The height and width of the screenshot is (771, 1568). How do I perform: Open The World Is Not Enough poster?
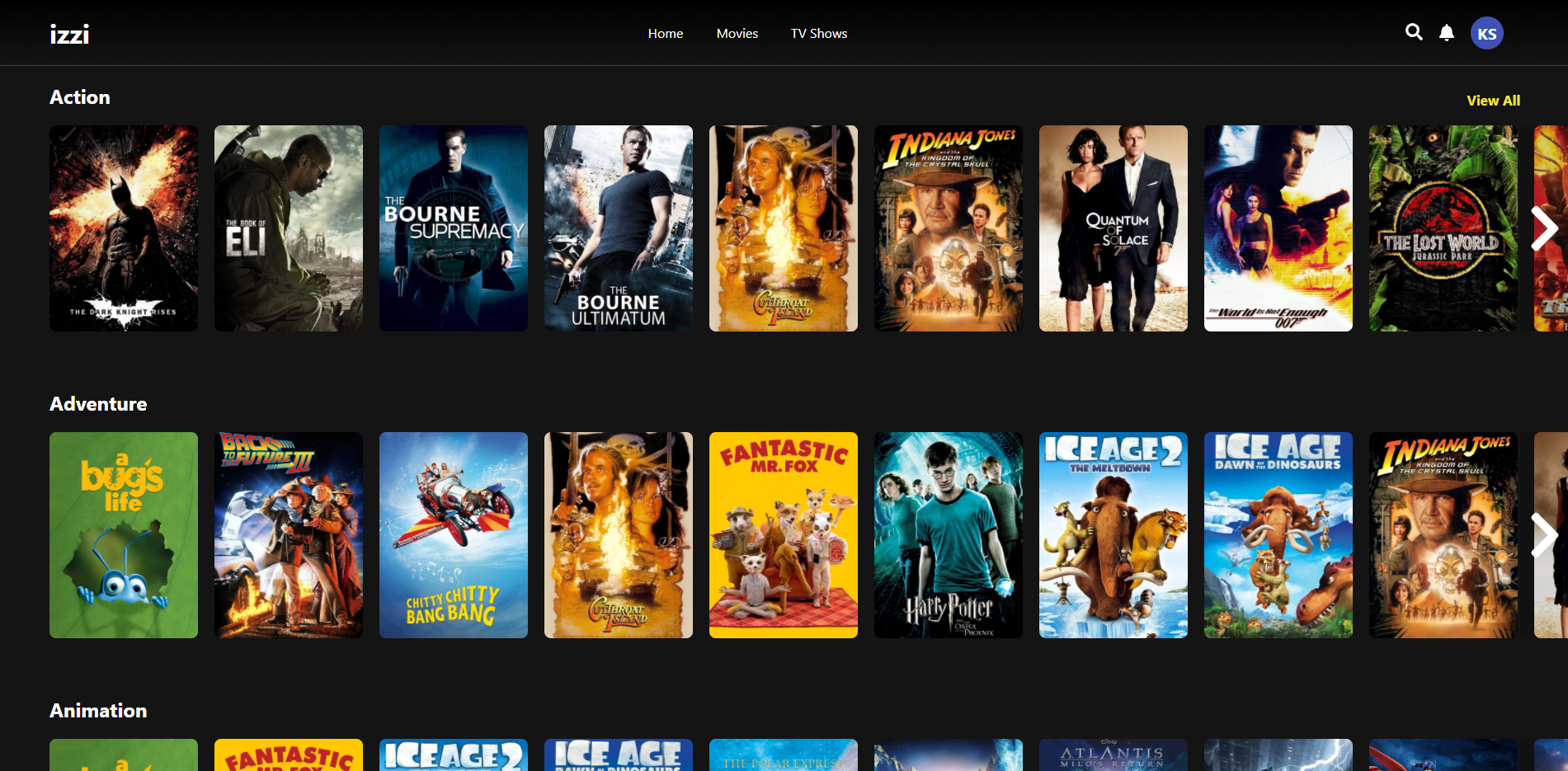[1278, 228]
